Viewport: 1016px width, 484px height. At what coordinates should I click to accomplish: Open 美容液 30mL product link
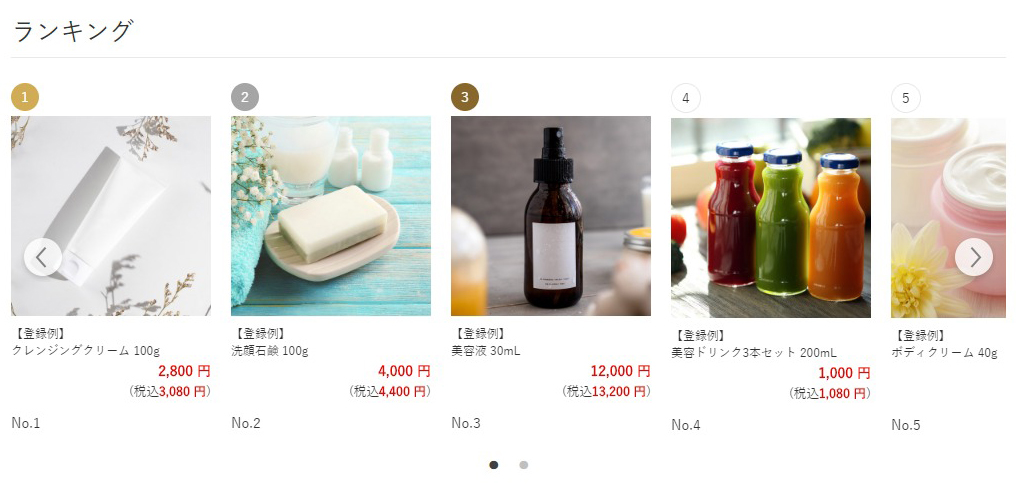(486, 351)
